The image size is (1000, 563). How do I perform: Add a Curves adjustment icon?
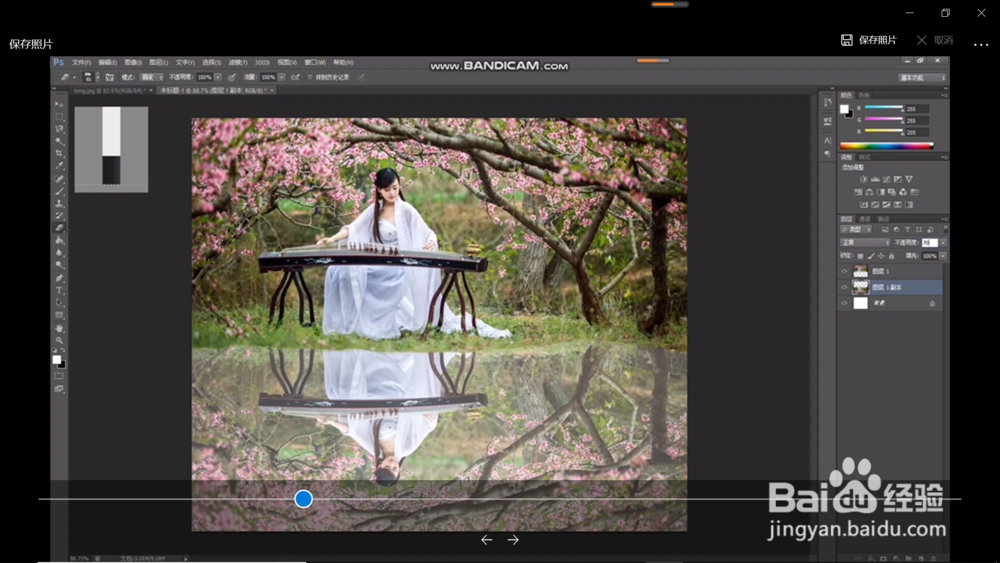pyautogui.click(x=886, y=179)
